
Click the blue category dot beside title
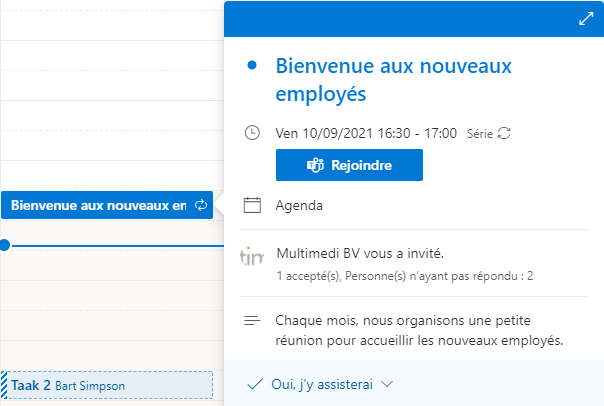[252, 65]
